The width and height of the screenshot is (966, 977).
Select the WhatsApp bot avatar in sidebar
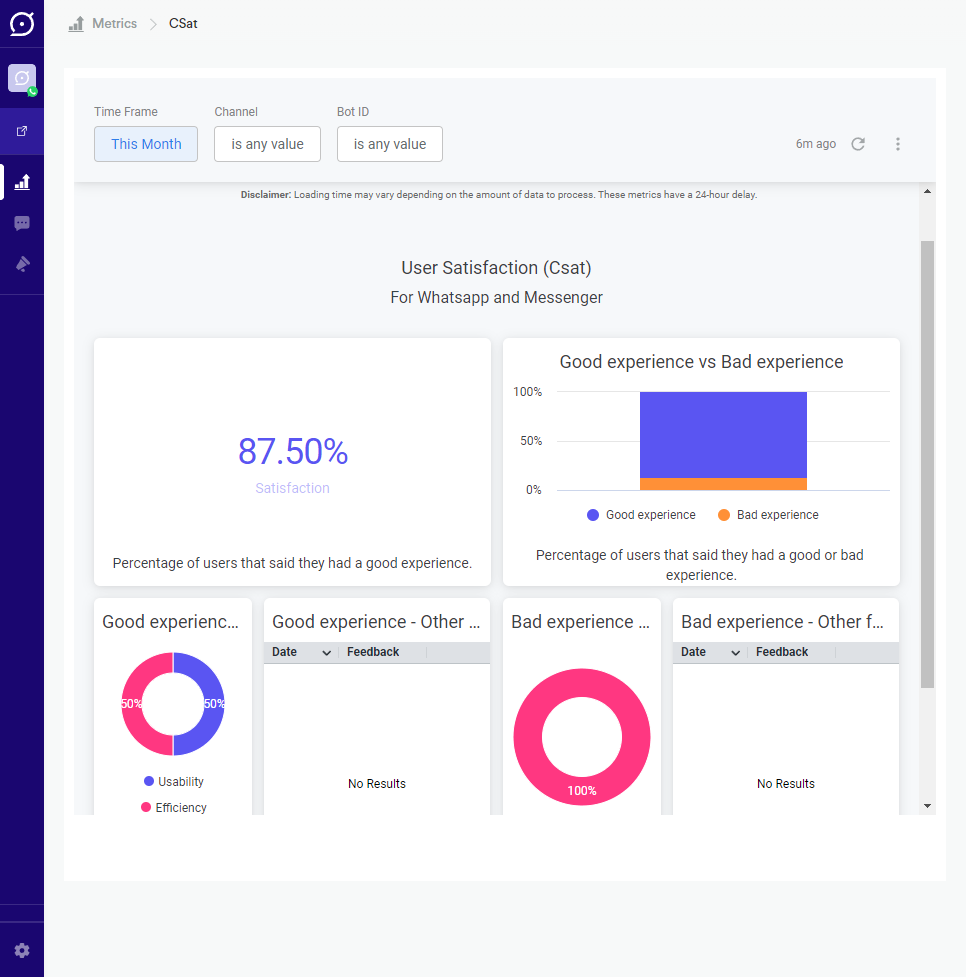pos(22,79)
